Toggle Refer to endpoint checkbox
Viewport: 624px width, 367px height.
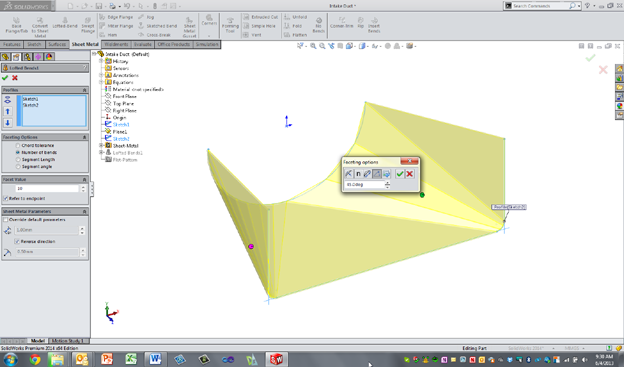pyautogui.click(x=6, y=198)
